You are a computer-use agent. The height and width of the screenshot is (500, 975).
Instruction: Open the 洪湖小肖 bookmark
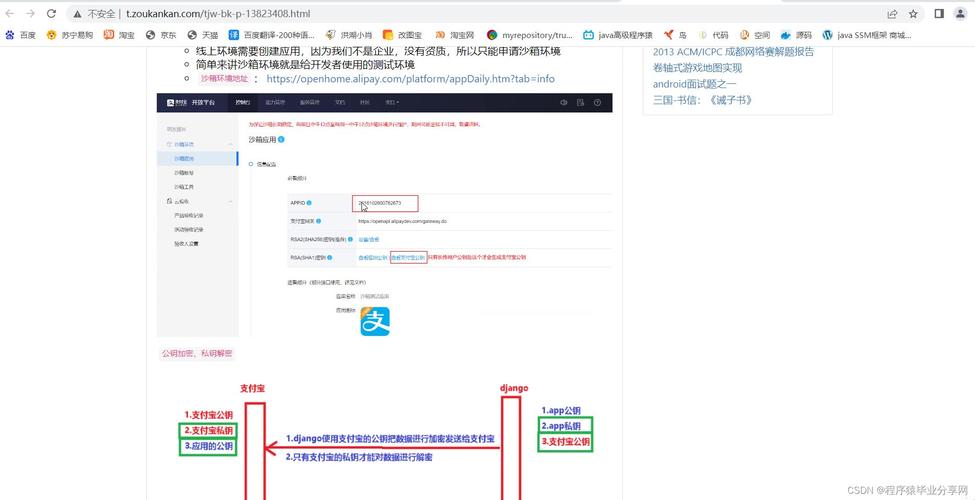[x=348, y=35]
